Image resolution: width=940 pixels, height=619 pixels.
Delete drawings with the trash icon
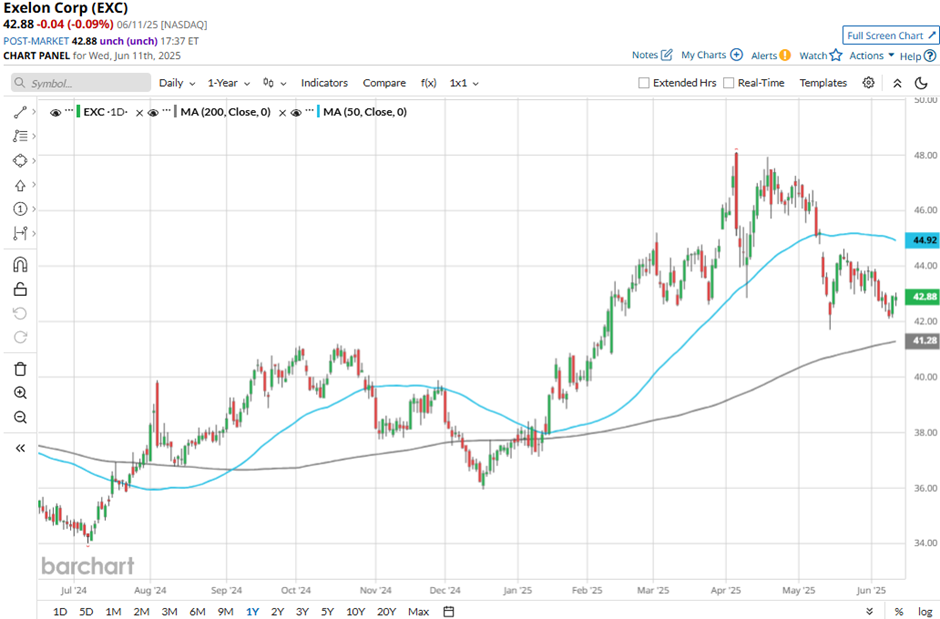pyautogui.click(x=19, y=369)
